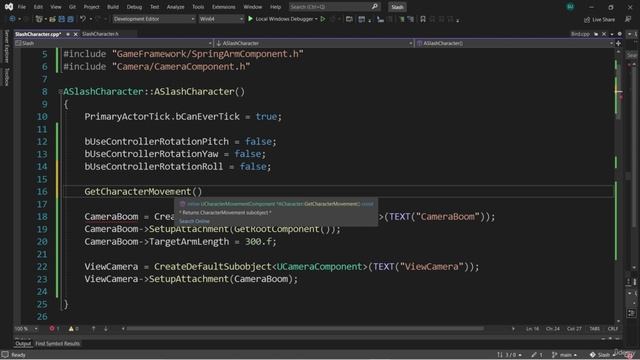The image size is (640, 360).
Task: Click the Visual Studio logo icon
Action: 9,7
